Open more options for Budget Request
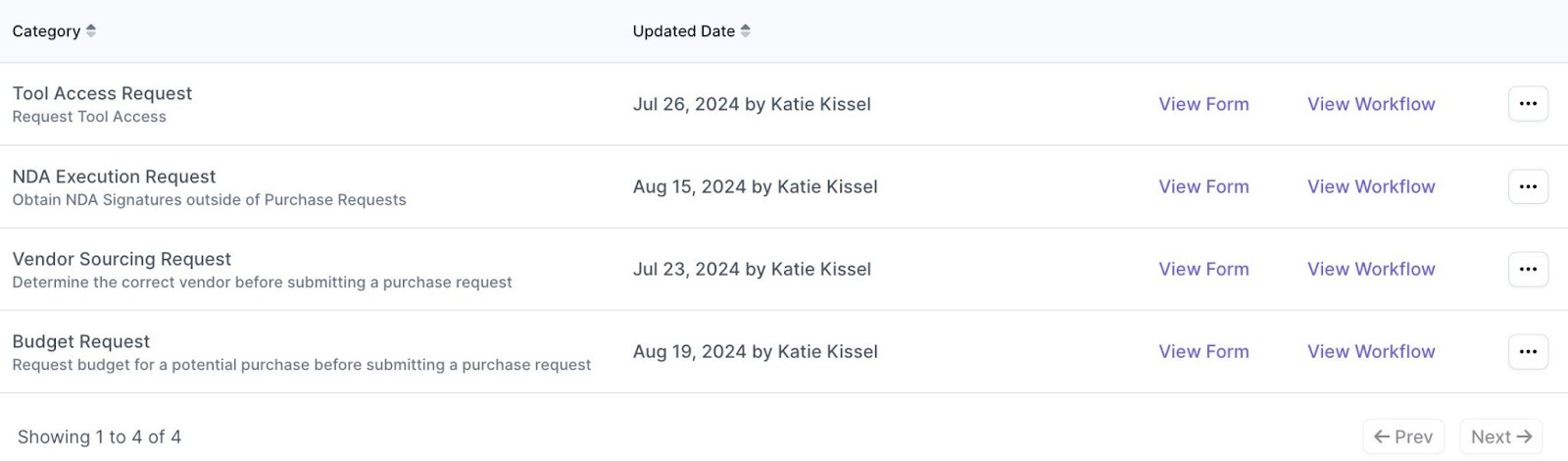This screenshot has height=462, width=1568. (x=1528, y=351)
